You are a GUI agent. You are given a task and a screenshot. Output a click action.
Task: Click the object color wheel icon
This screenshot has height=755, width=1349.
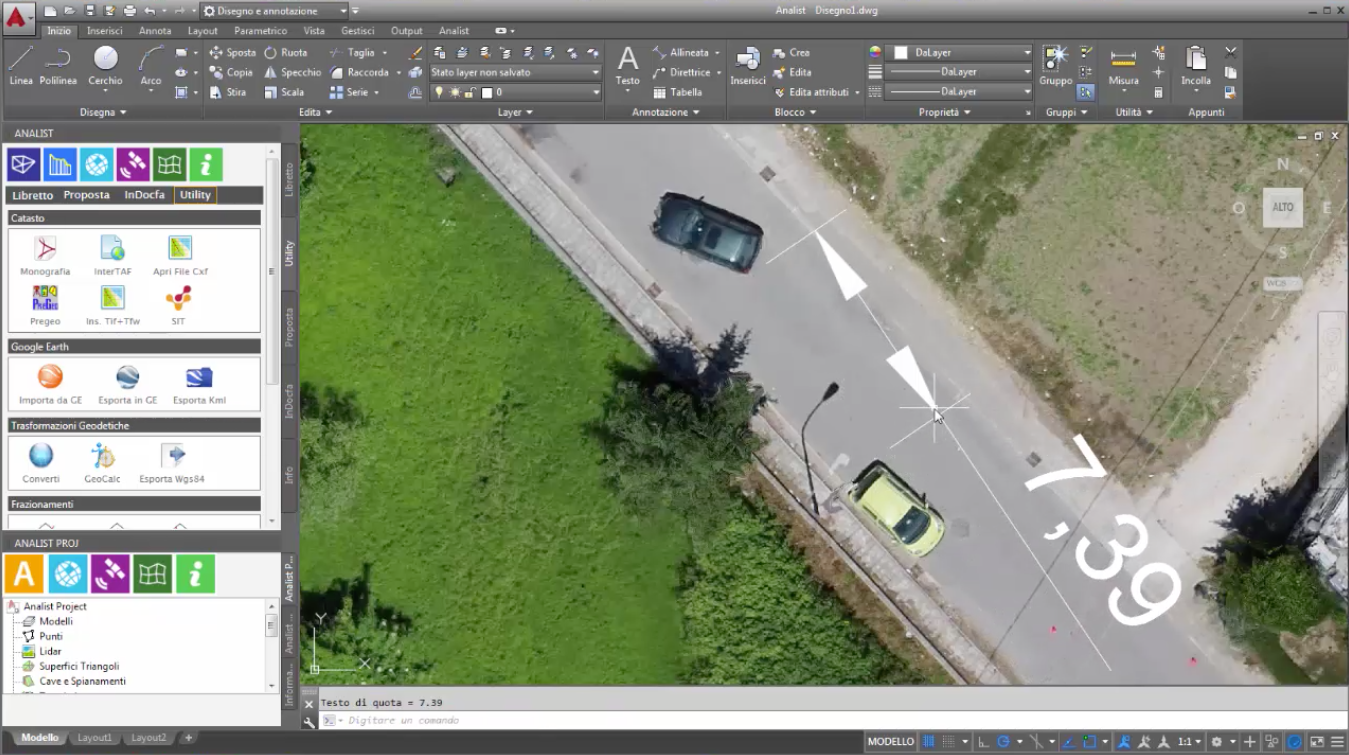[875, 52]
